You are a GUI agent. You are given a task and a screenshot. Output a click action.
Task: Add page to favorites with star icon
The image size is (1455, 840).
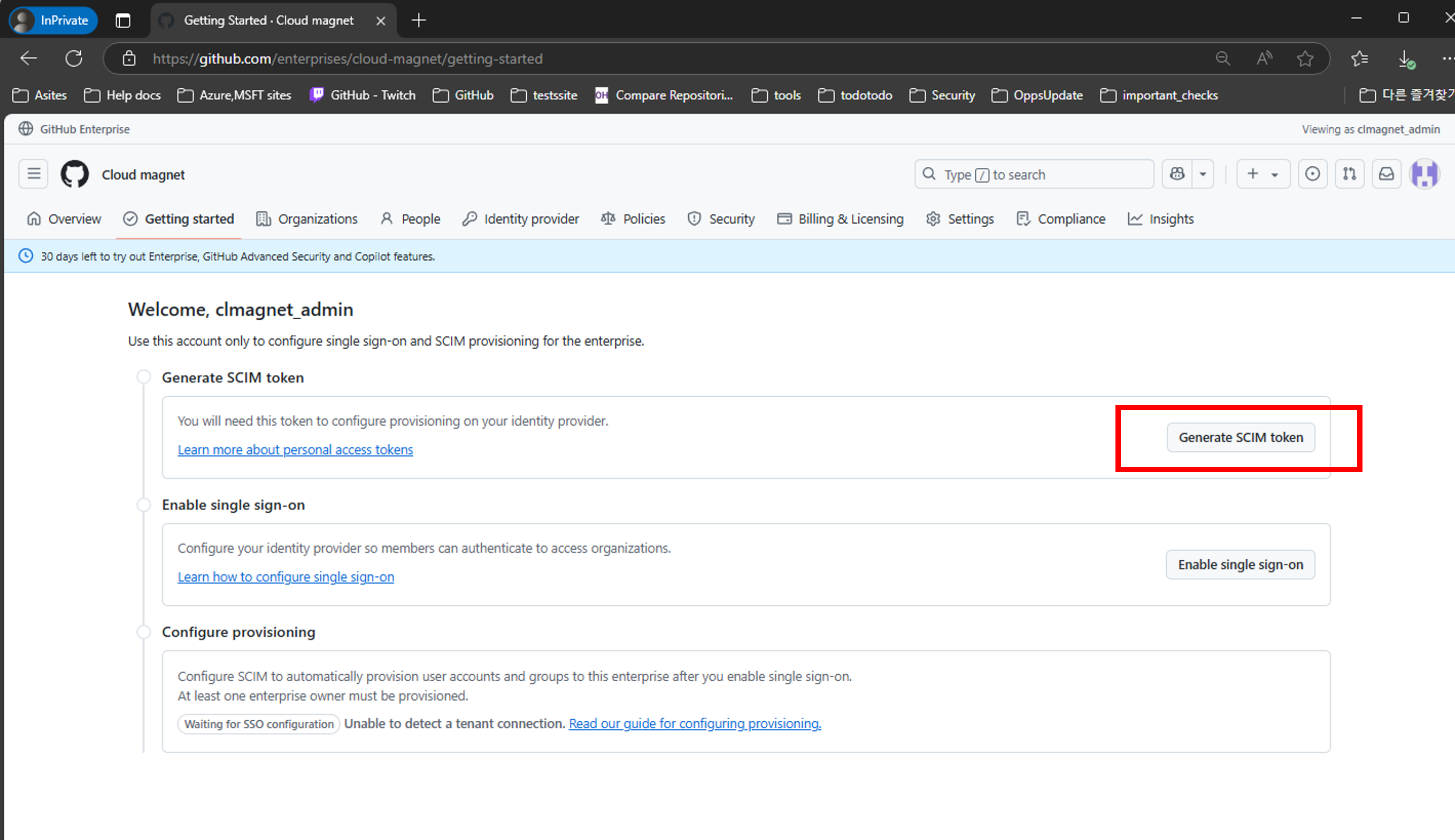pyautogui.click(x=1305, y=58)
